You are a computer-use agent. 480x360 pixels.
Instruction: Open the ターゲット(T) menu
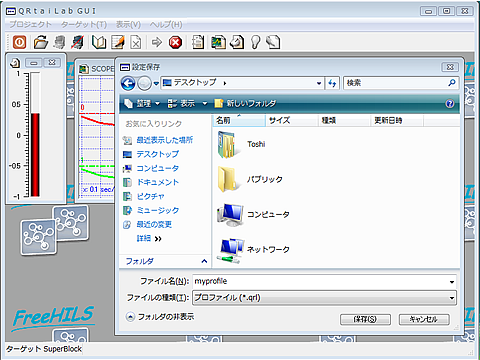84,24
